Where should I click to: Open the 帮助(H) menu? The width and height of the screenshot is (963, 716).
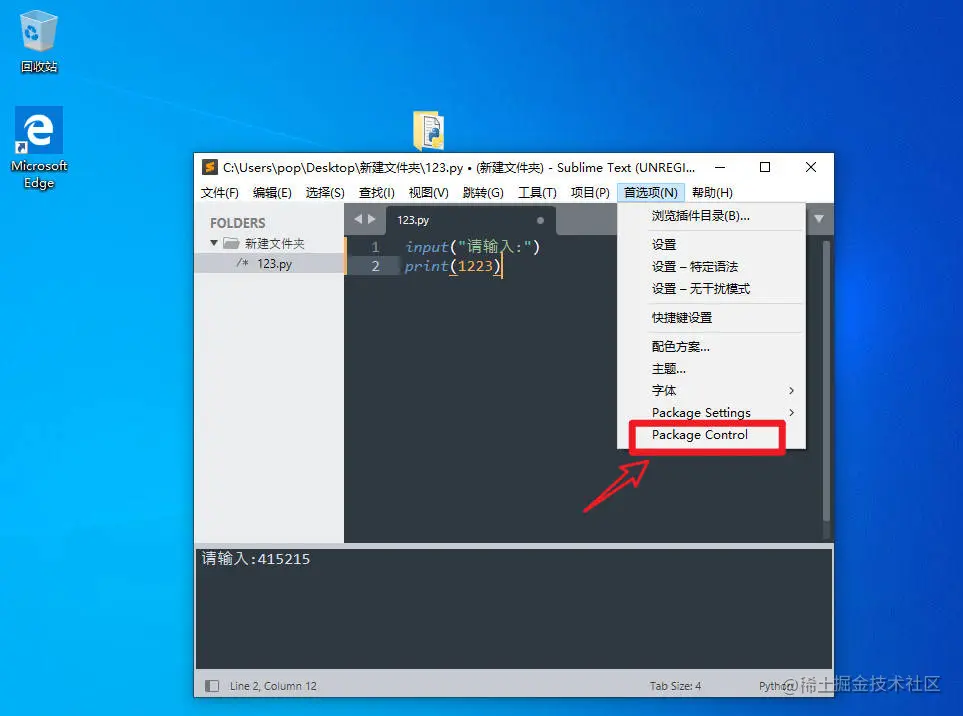click(x=712, y=193)
